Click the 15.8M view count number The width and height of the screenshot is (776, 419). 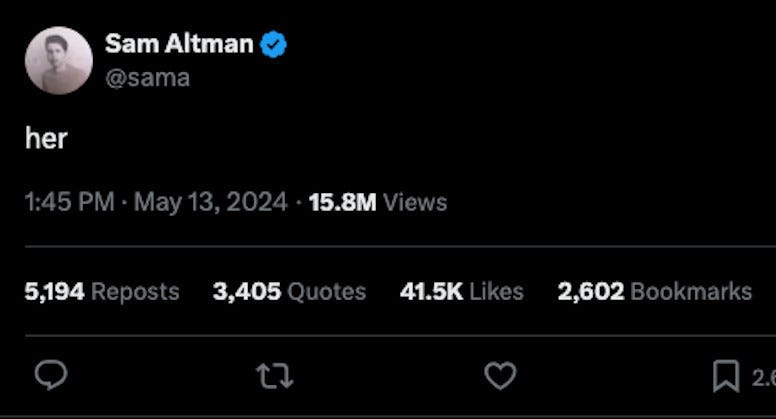342,202
